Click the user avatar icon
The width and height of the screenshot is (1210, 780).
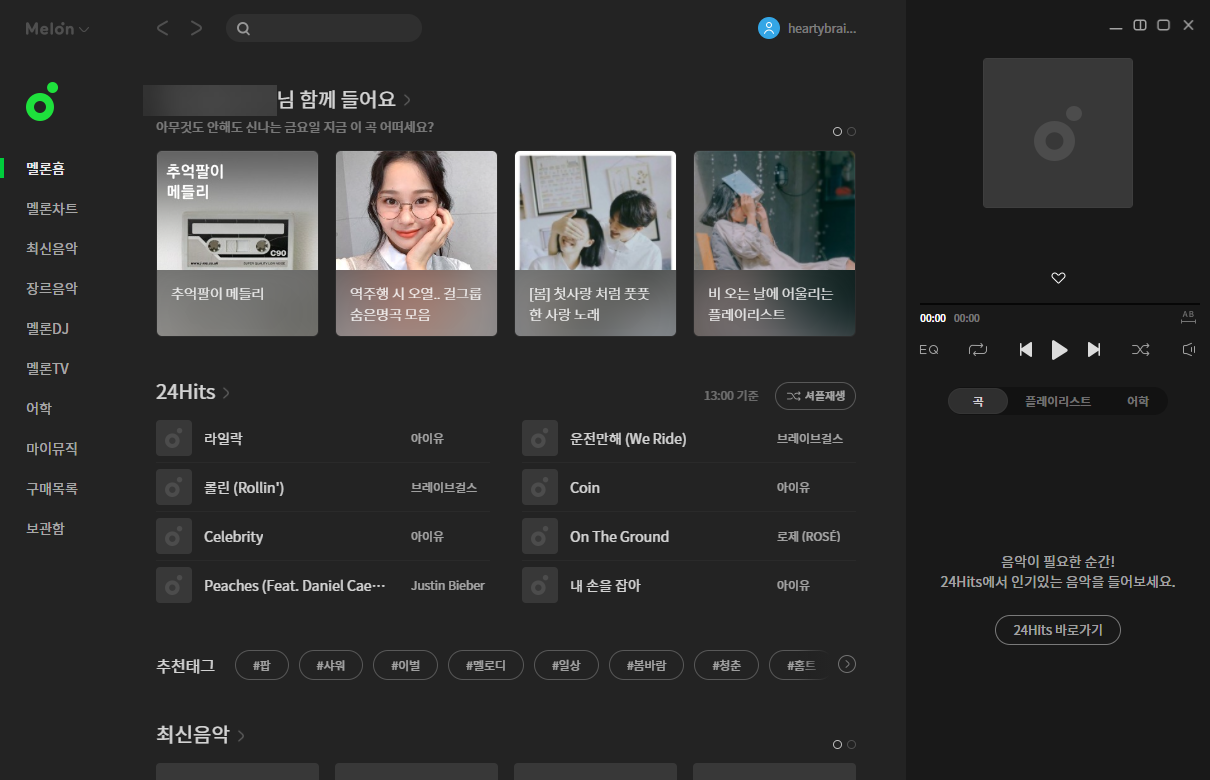[768, 28]
